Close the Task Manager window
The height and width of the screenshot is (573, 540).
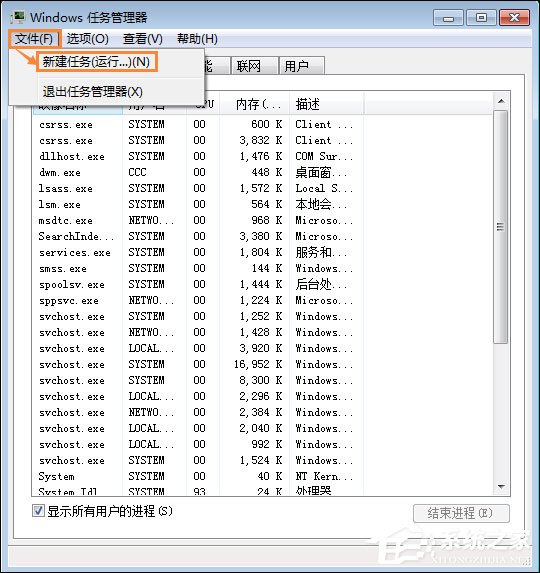(x=514, y=18)
